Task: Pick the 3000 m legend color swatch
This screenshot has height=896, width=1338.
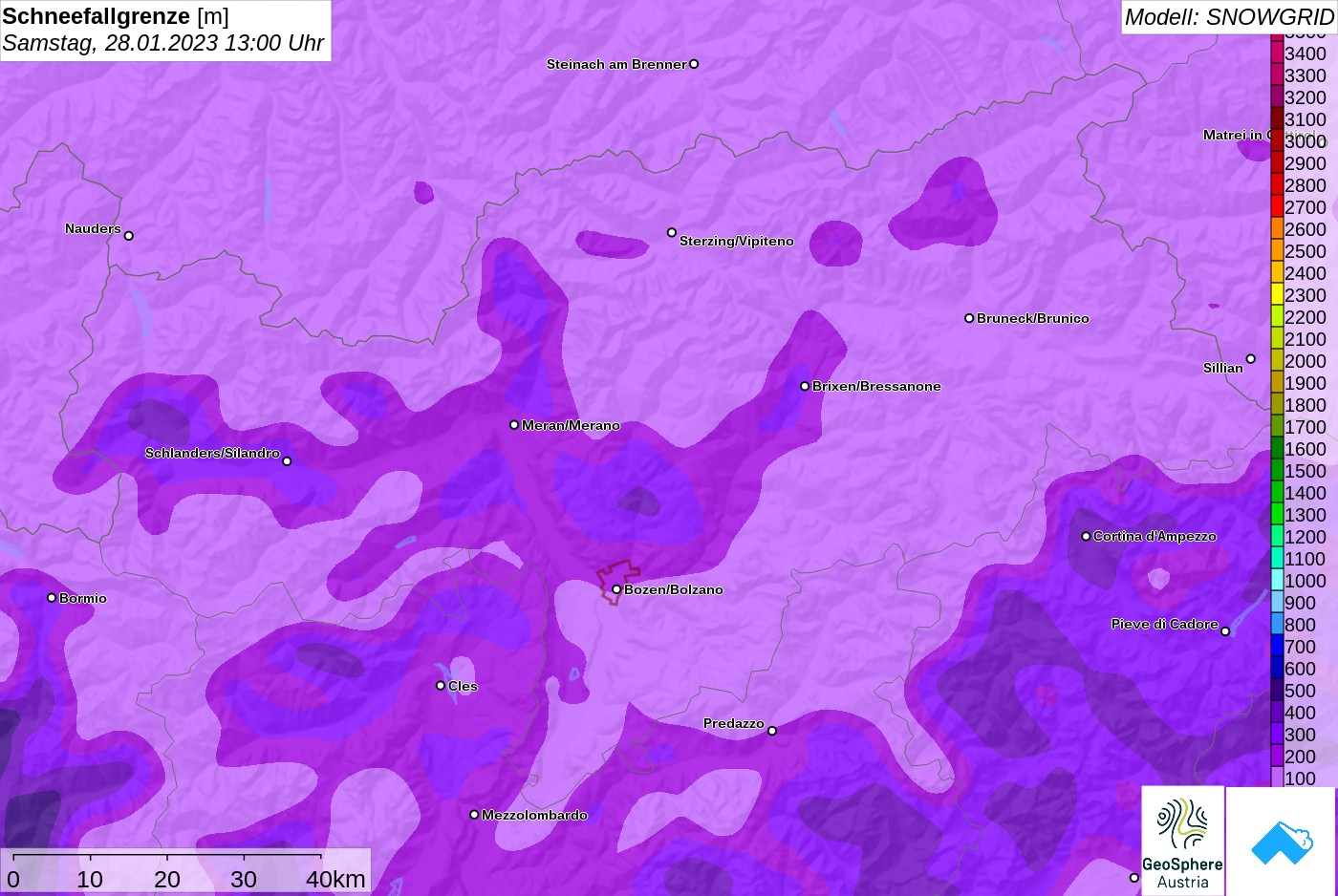Action: point(1277,140)
